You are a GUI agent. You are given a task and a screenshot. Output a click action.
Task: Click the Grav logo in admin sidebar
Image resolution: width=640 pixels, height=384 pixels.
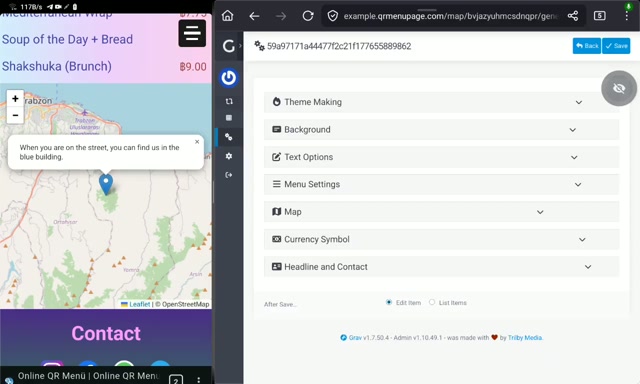pos(229,46)
